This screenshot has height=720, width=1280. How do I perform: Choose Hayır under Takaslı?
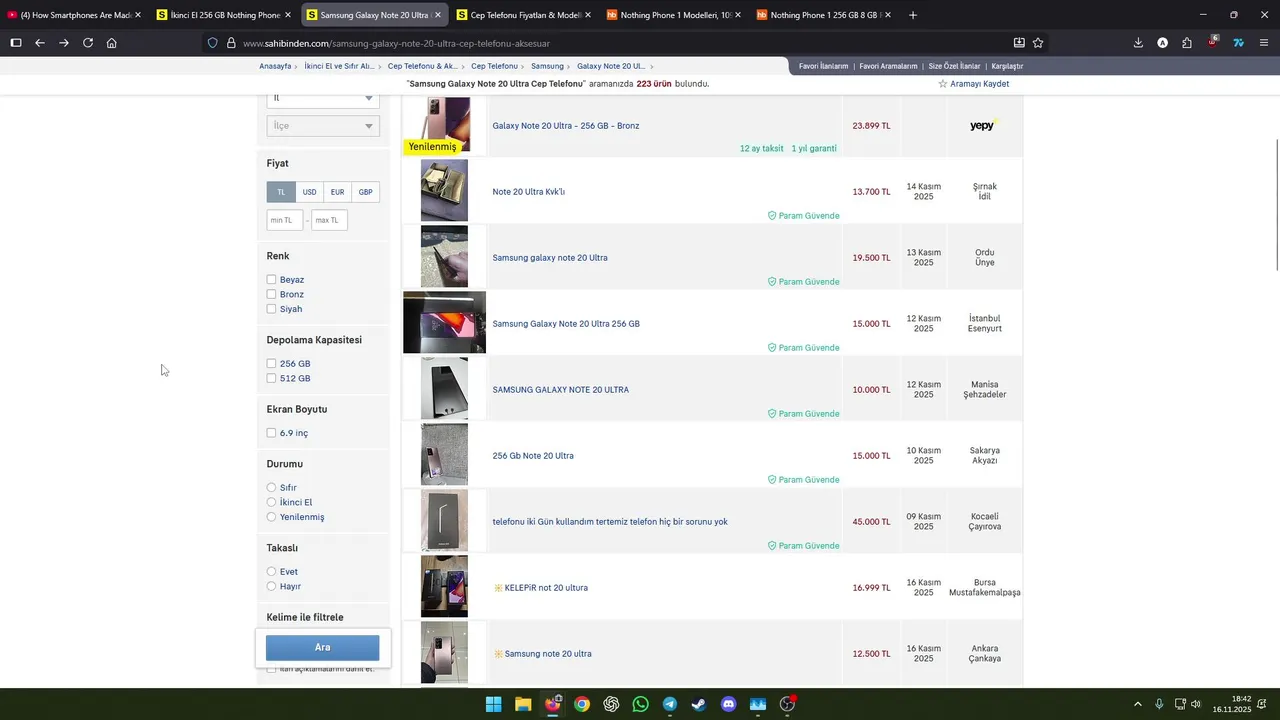[x=271, y=586]
